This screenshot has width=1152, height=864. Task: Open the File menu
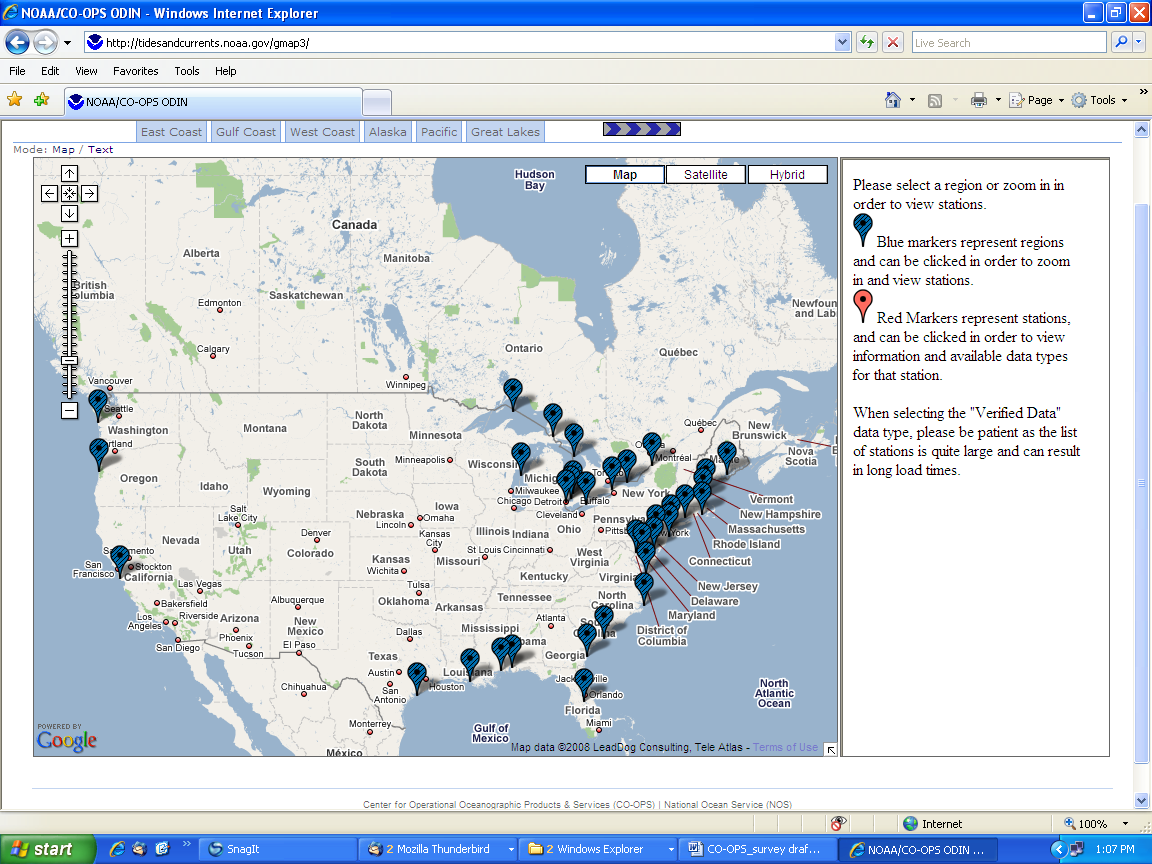[17, 71]
